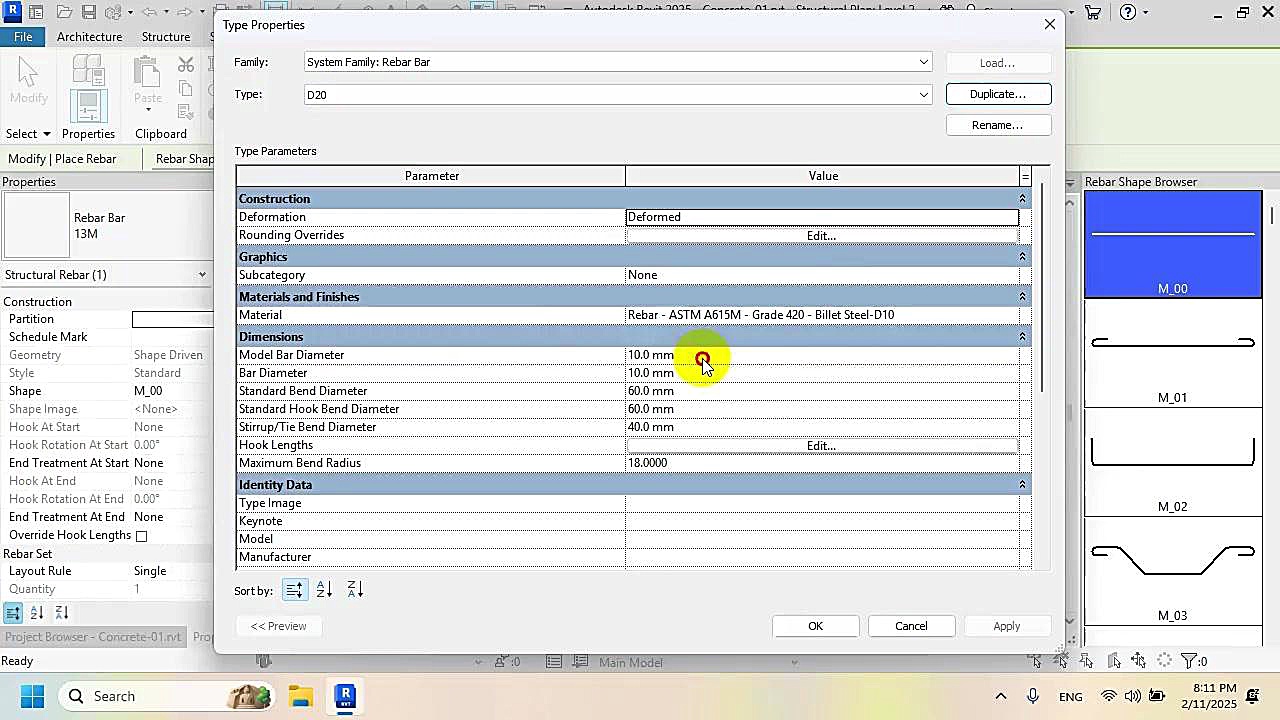Open Windows File Explorer from taskbar
1280x720 pixels.
click(x=300, y=696)
